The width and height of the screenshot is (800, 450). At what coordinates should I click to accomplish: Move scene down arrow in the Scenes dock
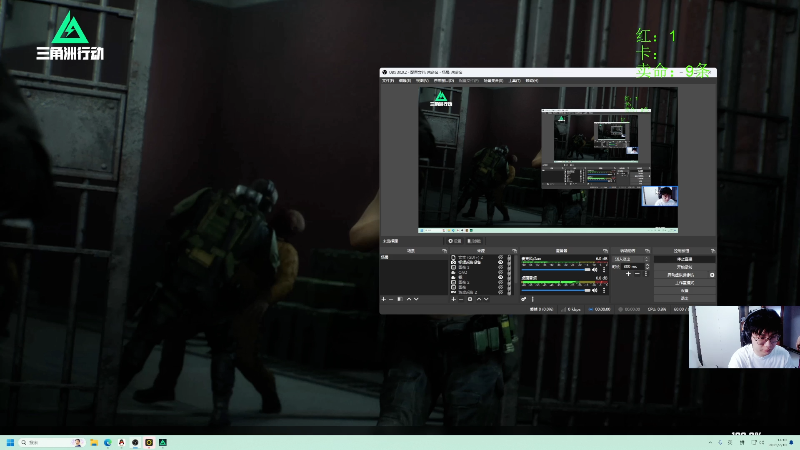[x=416, y=299]
